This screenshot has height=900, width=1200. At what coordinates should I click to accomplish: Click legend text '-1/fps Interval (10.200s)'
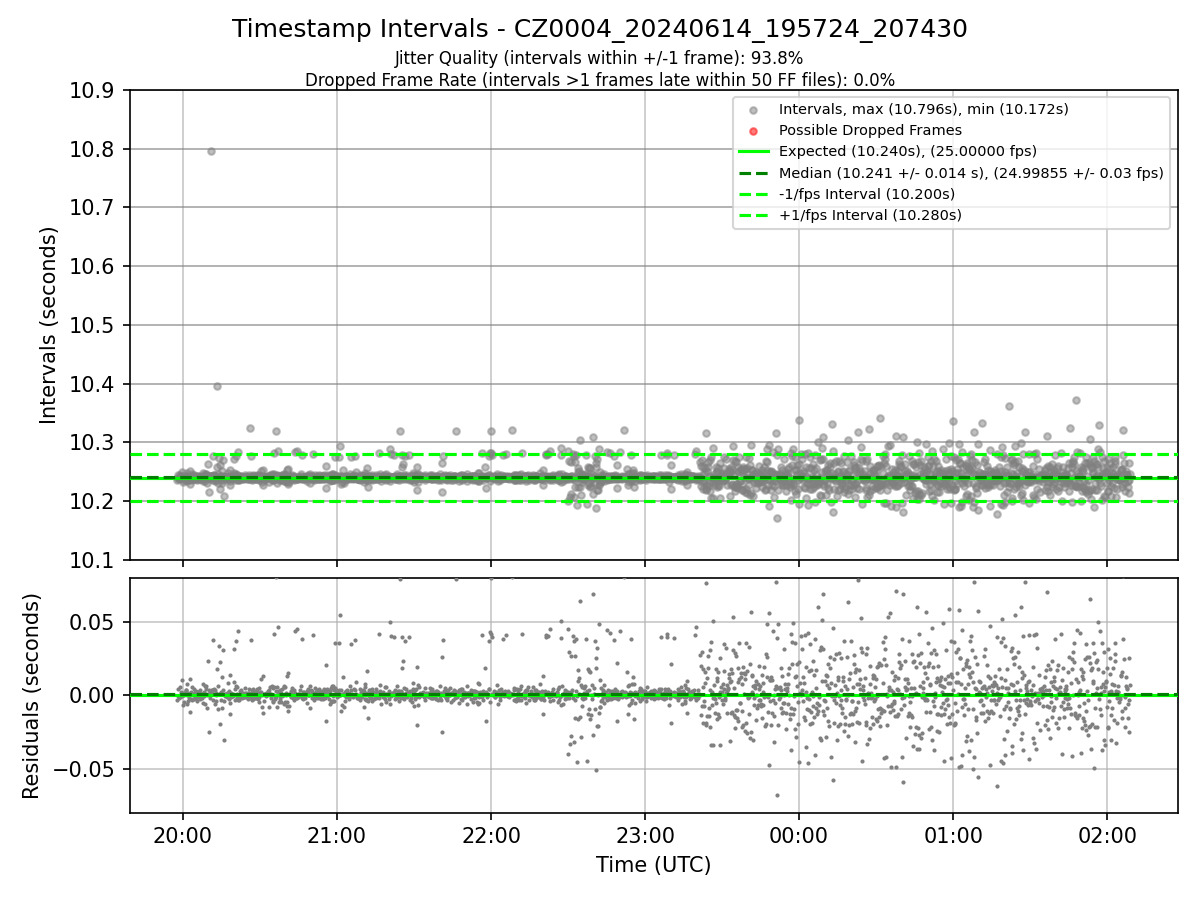867,194
